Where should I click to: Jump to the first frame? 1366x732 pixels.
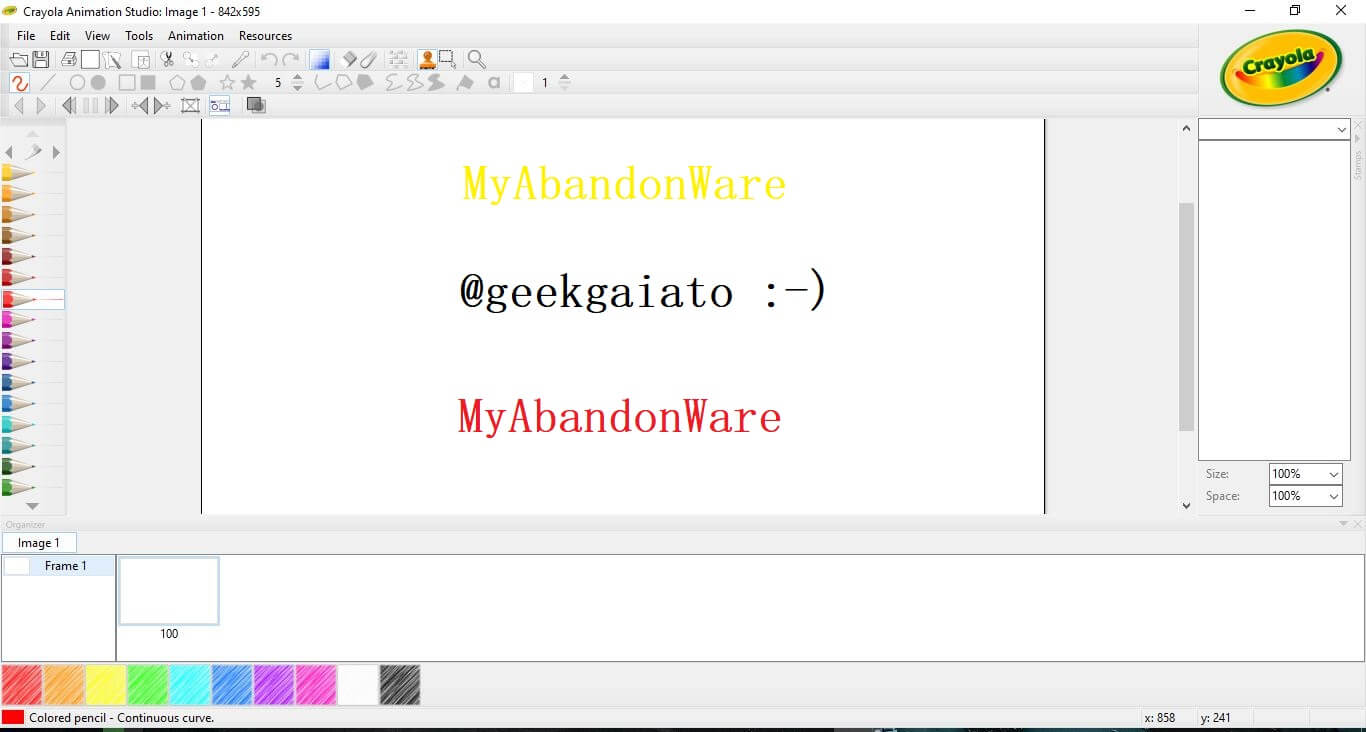(69, 106)
